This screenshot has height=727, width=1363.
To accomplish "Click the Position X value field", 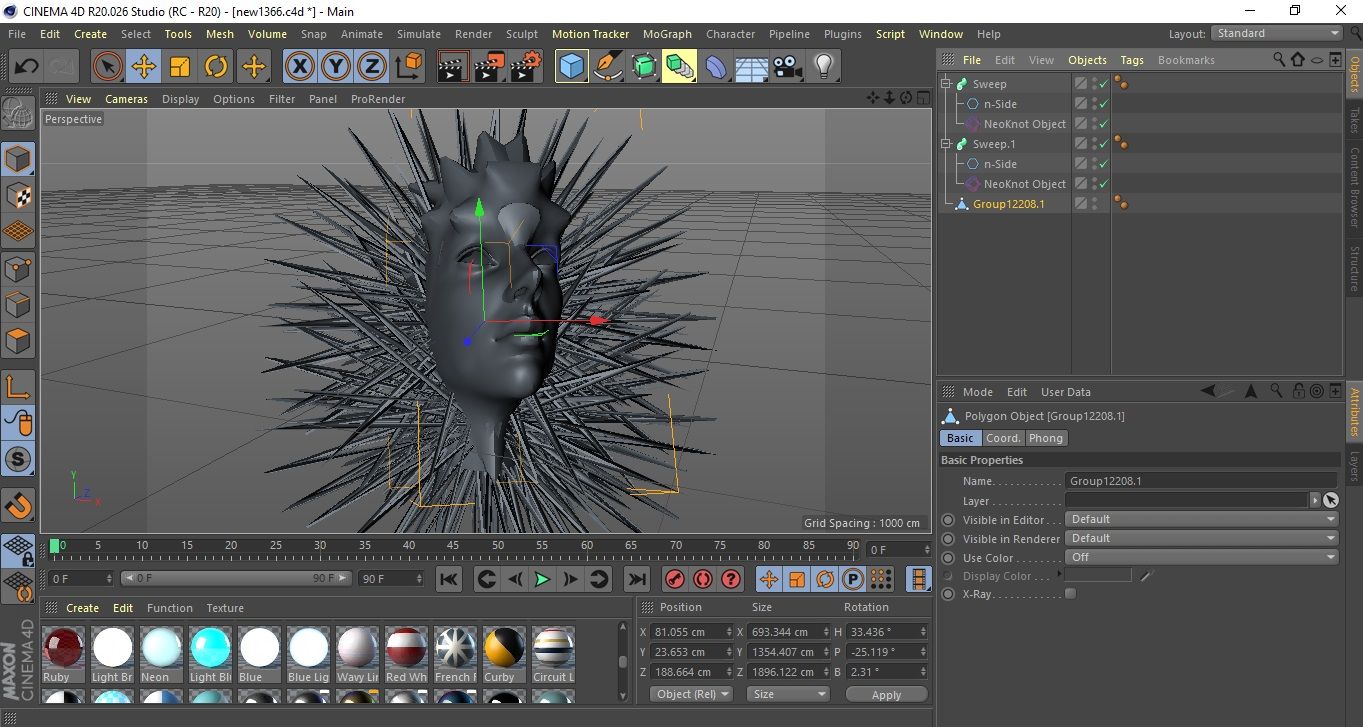I will tap(691, 632).
